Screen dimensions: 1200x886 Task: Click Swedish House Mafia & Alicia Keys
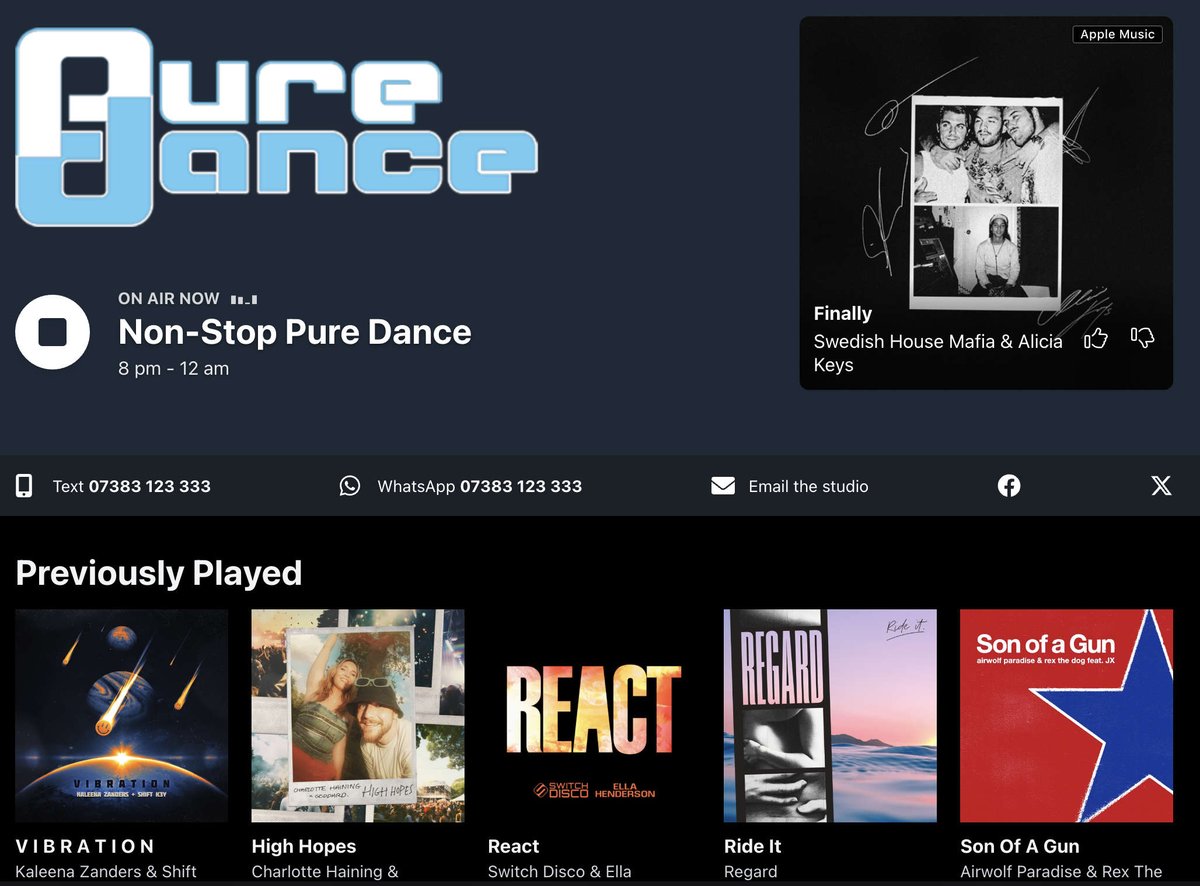point(938,353)
